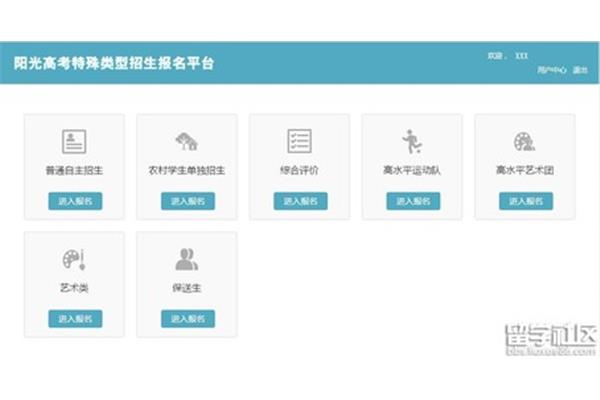600x400 pixels.
Task: Click the 阳光高考特殊类型招生报名平台 title
Action: (114, 63)
